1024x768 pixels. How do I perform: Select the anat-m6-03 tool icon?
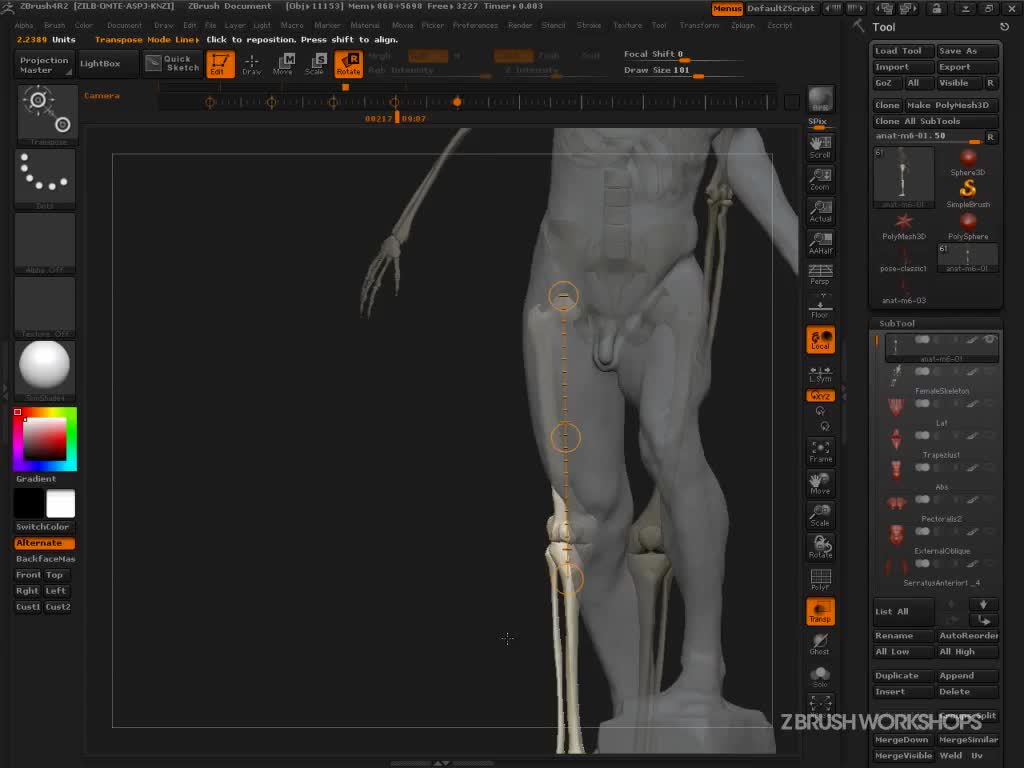click(904, 291)
